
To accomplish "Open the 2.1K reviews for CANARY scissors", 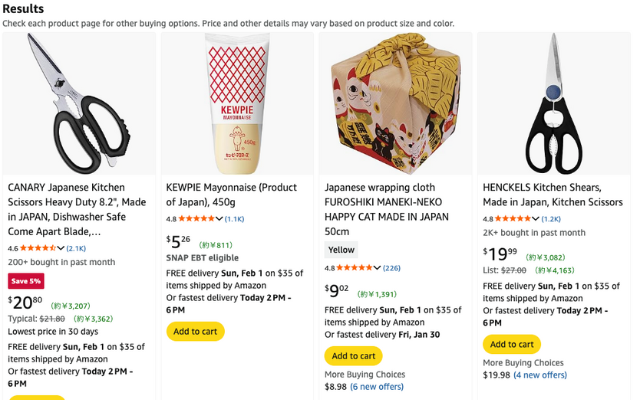I will tap(76, 248).
